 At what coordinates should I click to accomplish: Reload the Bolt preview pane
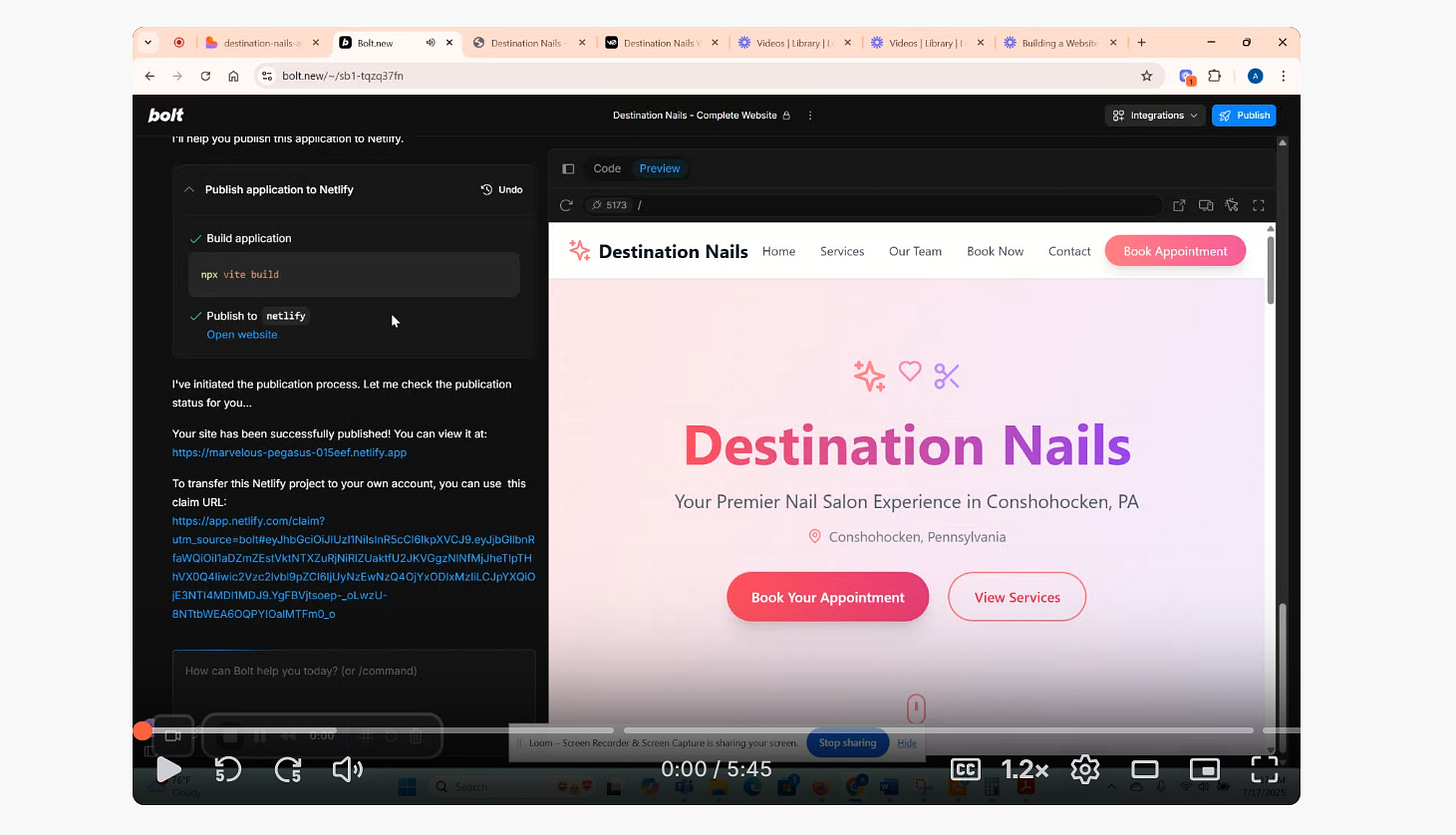566,205
